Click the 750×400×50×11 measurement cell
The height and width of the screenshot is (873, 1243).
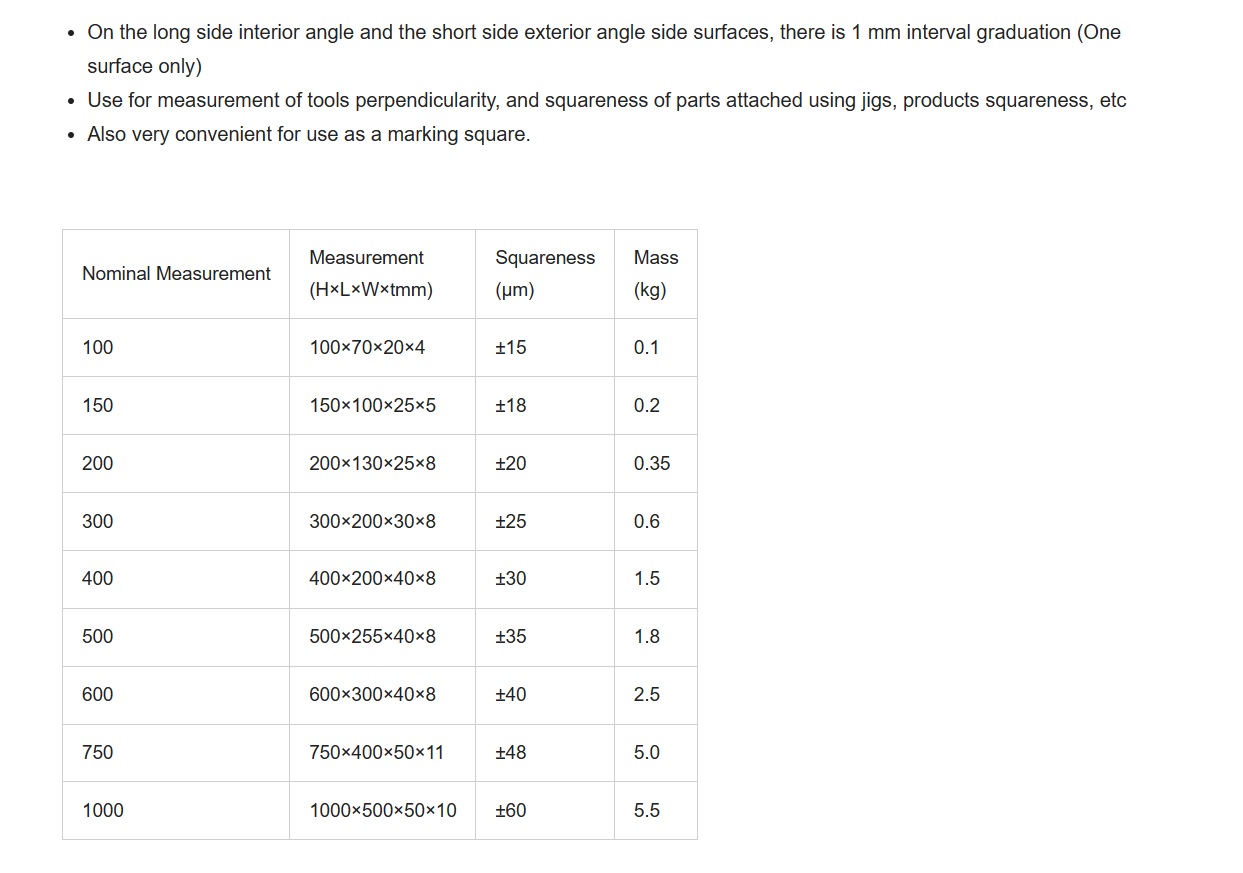click(x=382, y=753)
